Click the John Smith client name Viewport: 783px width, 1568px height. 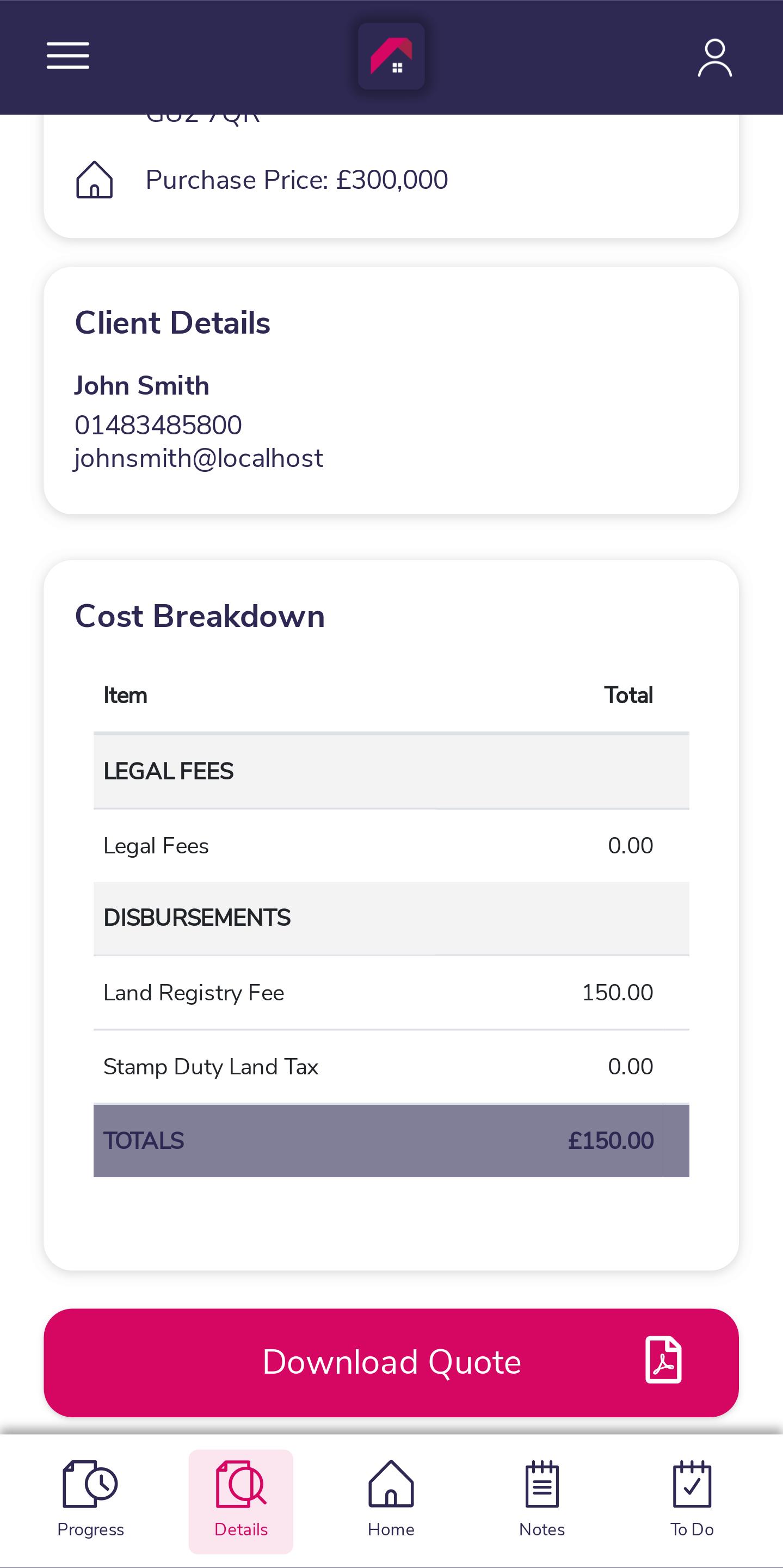142,386
